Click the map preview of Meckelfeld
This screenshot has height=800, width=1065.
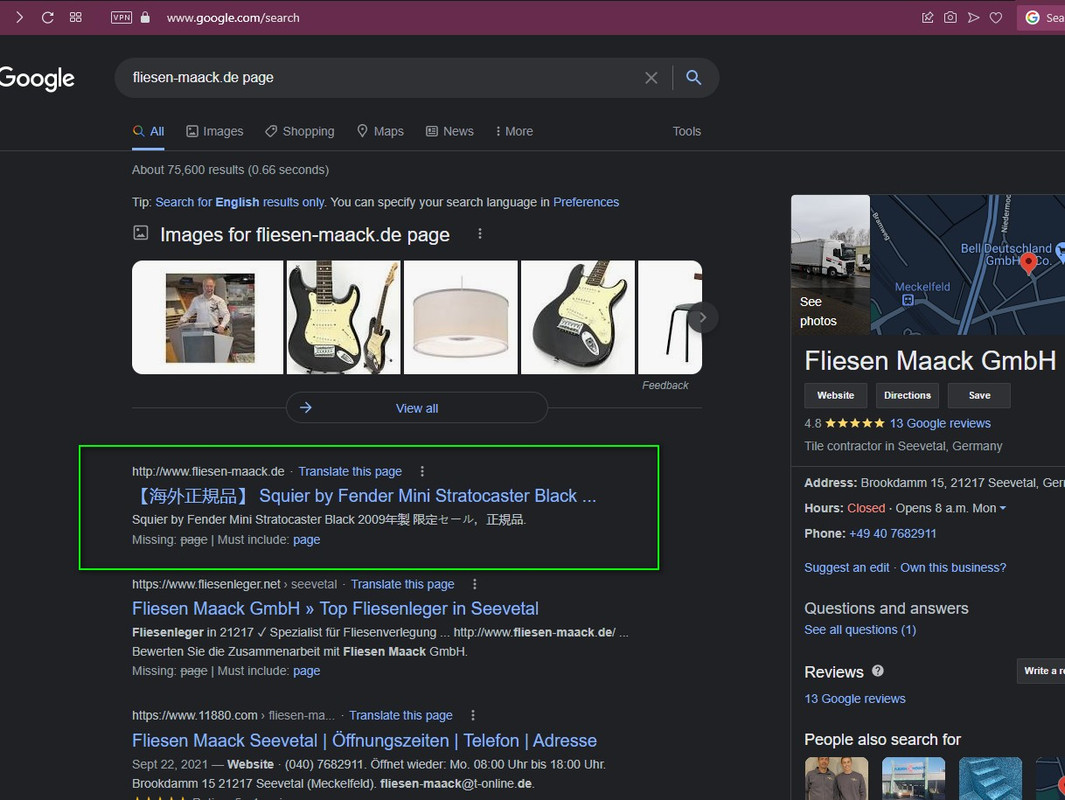968,265
